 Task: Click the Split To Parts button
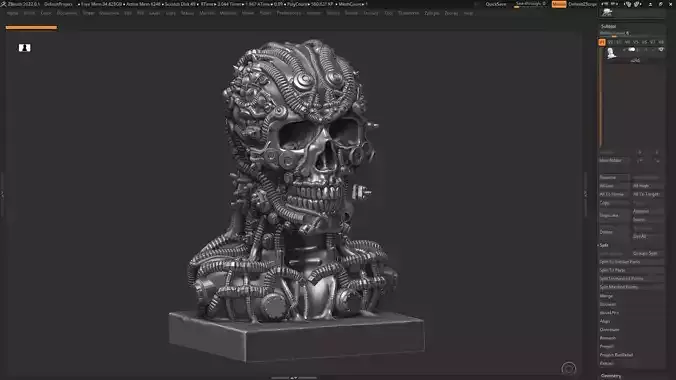pos(631,270)
